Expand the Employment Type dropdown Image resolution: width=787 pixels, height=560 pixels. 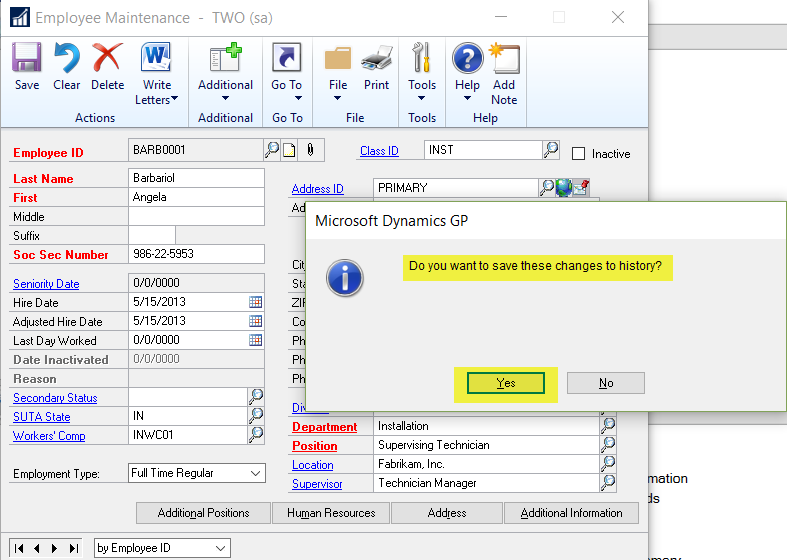[x=255, y=473]
